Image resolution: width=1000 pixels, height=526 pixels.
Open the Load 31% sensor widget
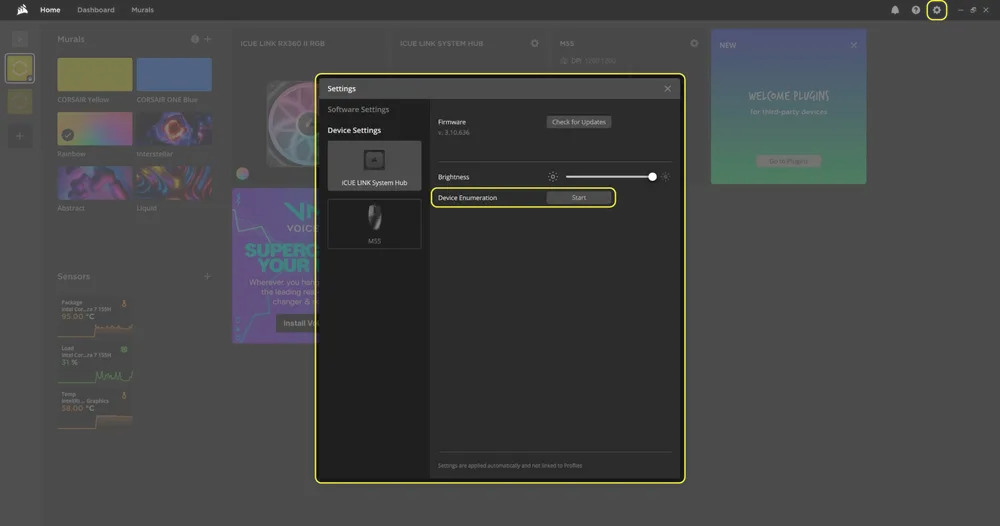pyautogui.click(x=95, y=363)
